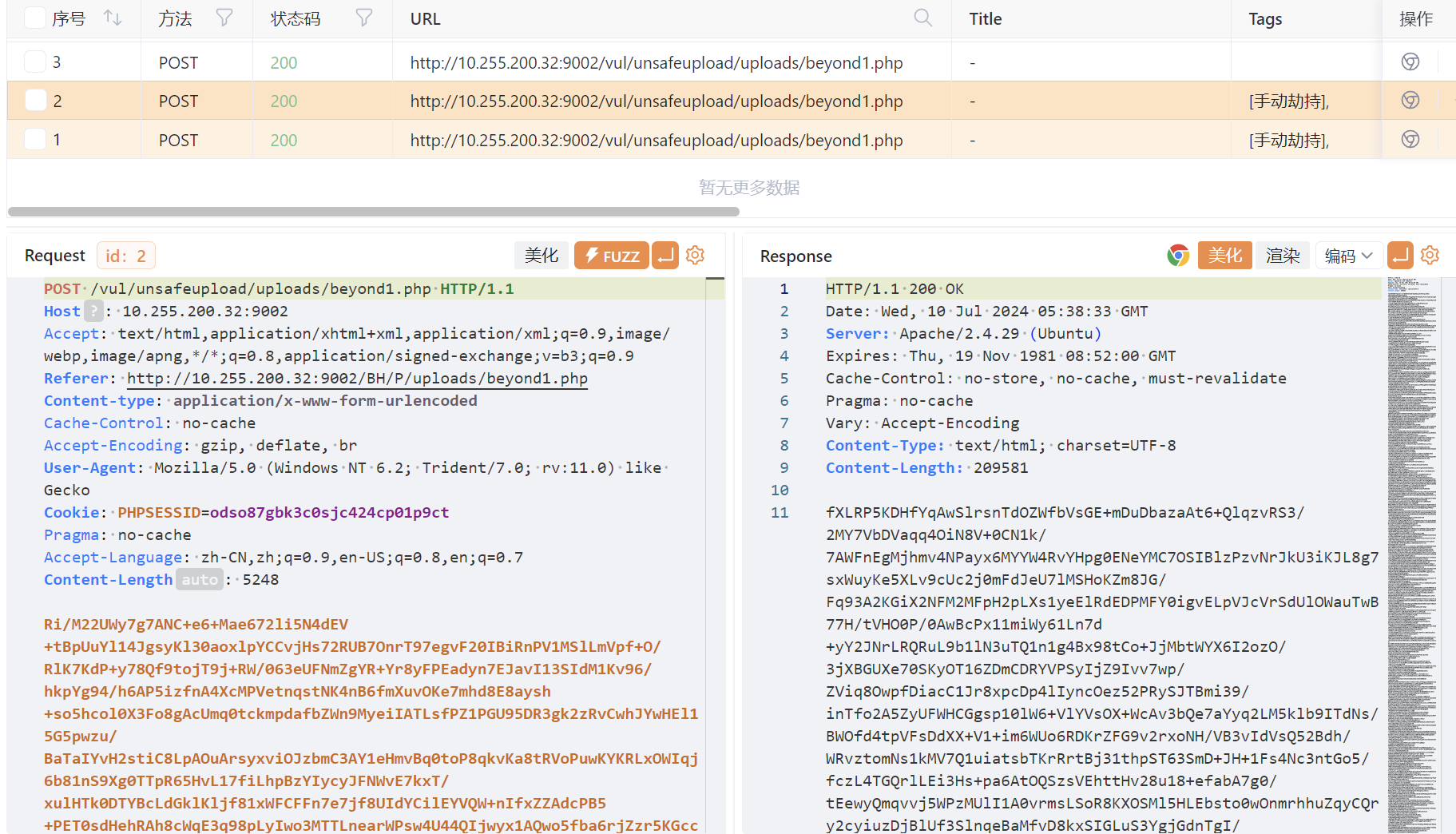Search within the URL column

click(922, 18)
